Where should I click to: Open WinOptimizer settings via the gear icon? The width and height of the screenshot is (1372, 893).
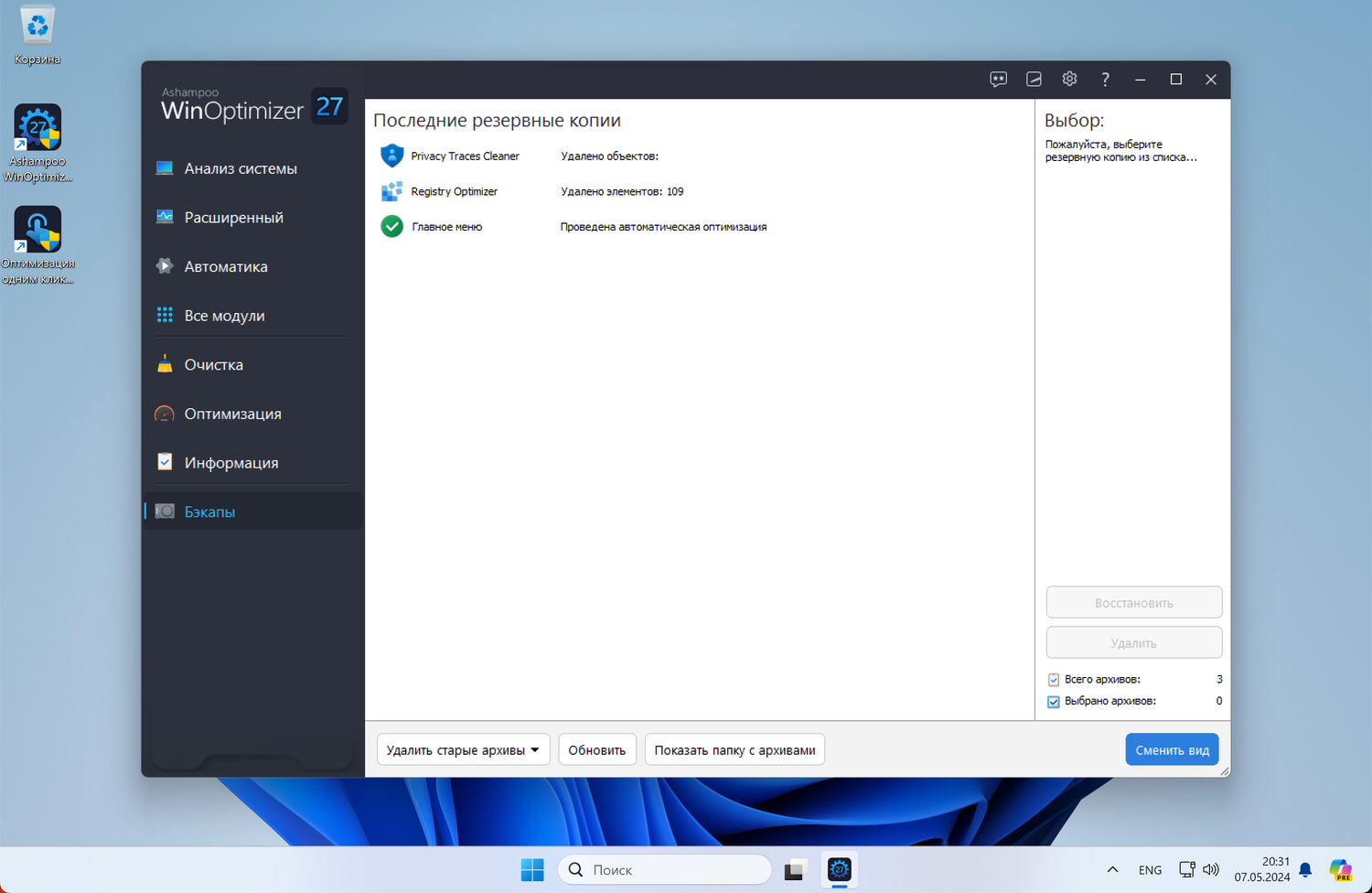point(1069,80)
